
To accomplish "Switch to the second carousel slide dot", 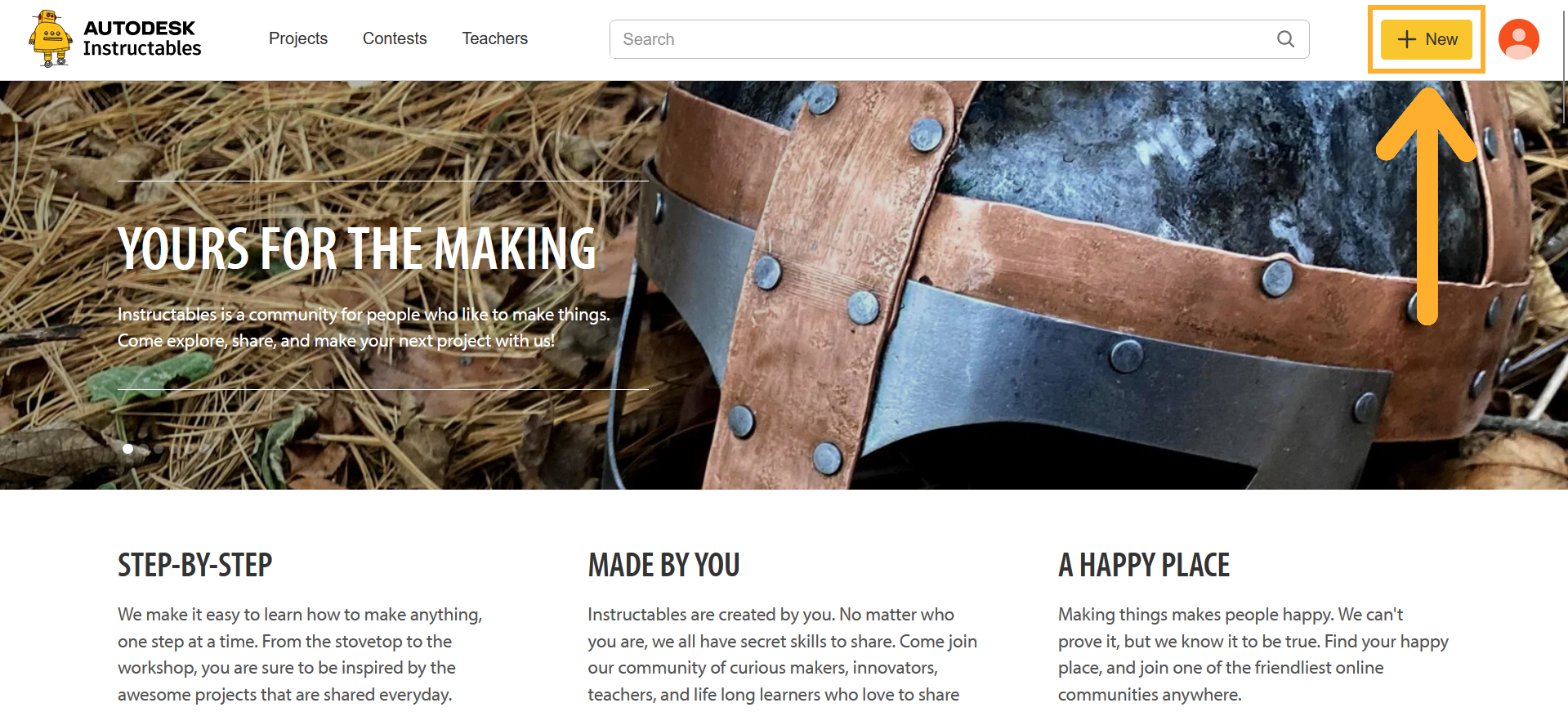I will click(143, 449).
